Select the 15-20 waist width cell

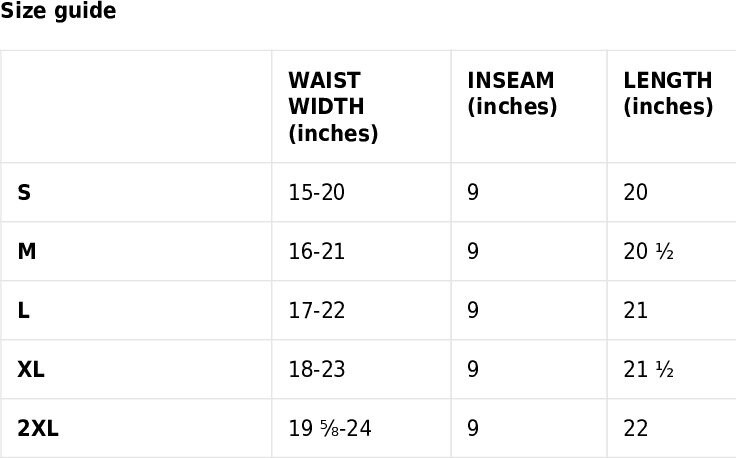tap(361, 192)
